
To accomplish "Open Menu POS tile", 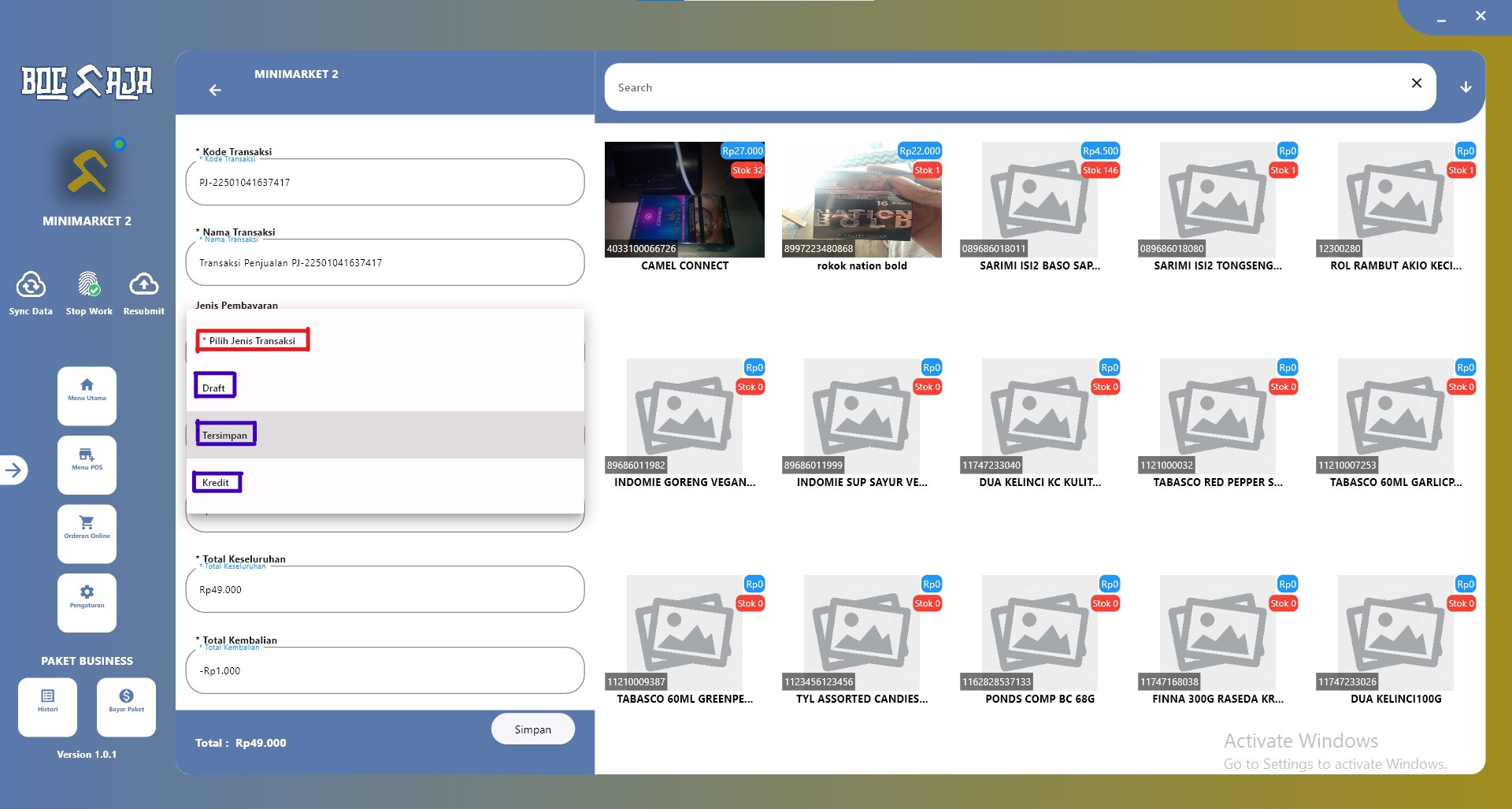I will pyautogui.click(x=87, y=465).
